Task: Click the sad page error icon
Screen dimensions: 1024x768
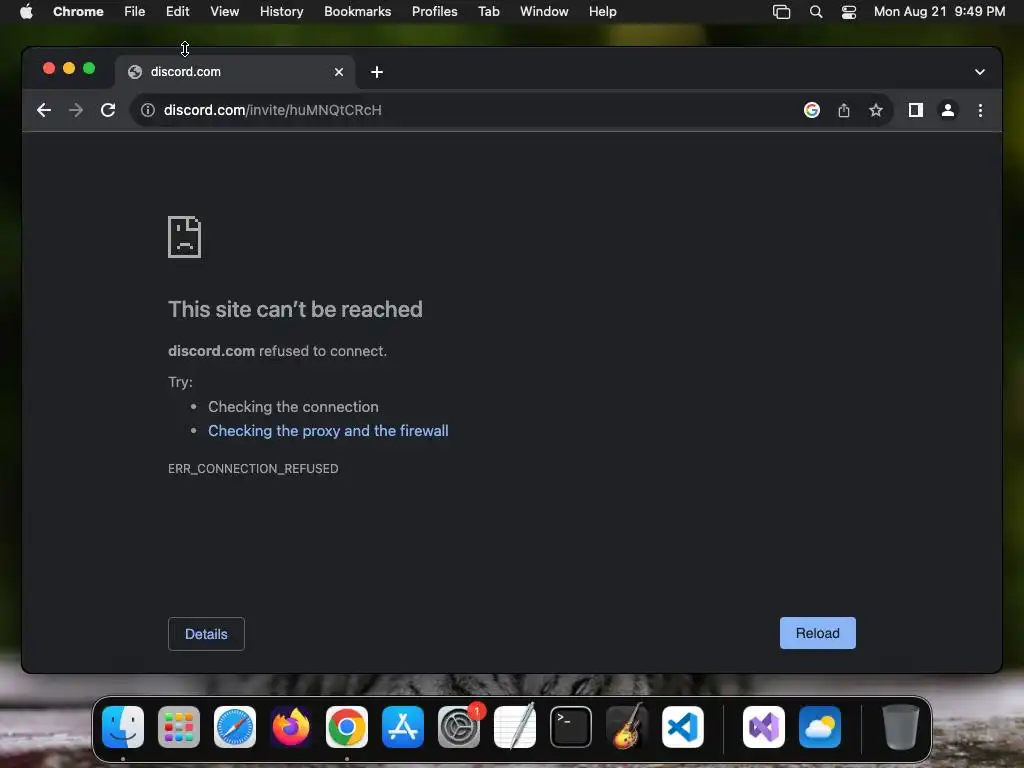Action: [185, 237]
